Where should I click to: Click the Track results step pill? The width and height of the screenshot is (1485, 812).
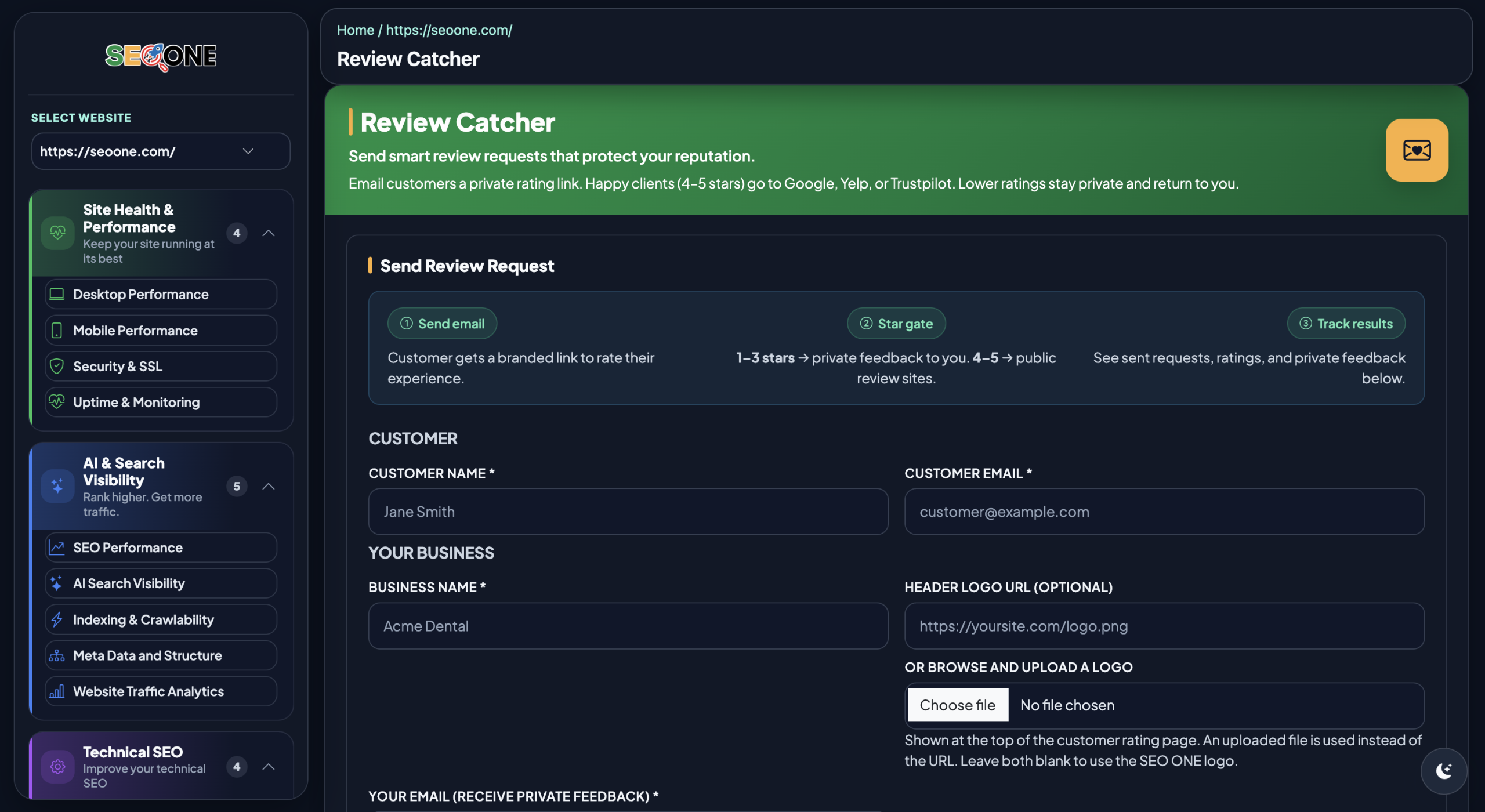[x=1346, y=324]
